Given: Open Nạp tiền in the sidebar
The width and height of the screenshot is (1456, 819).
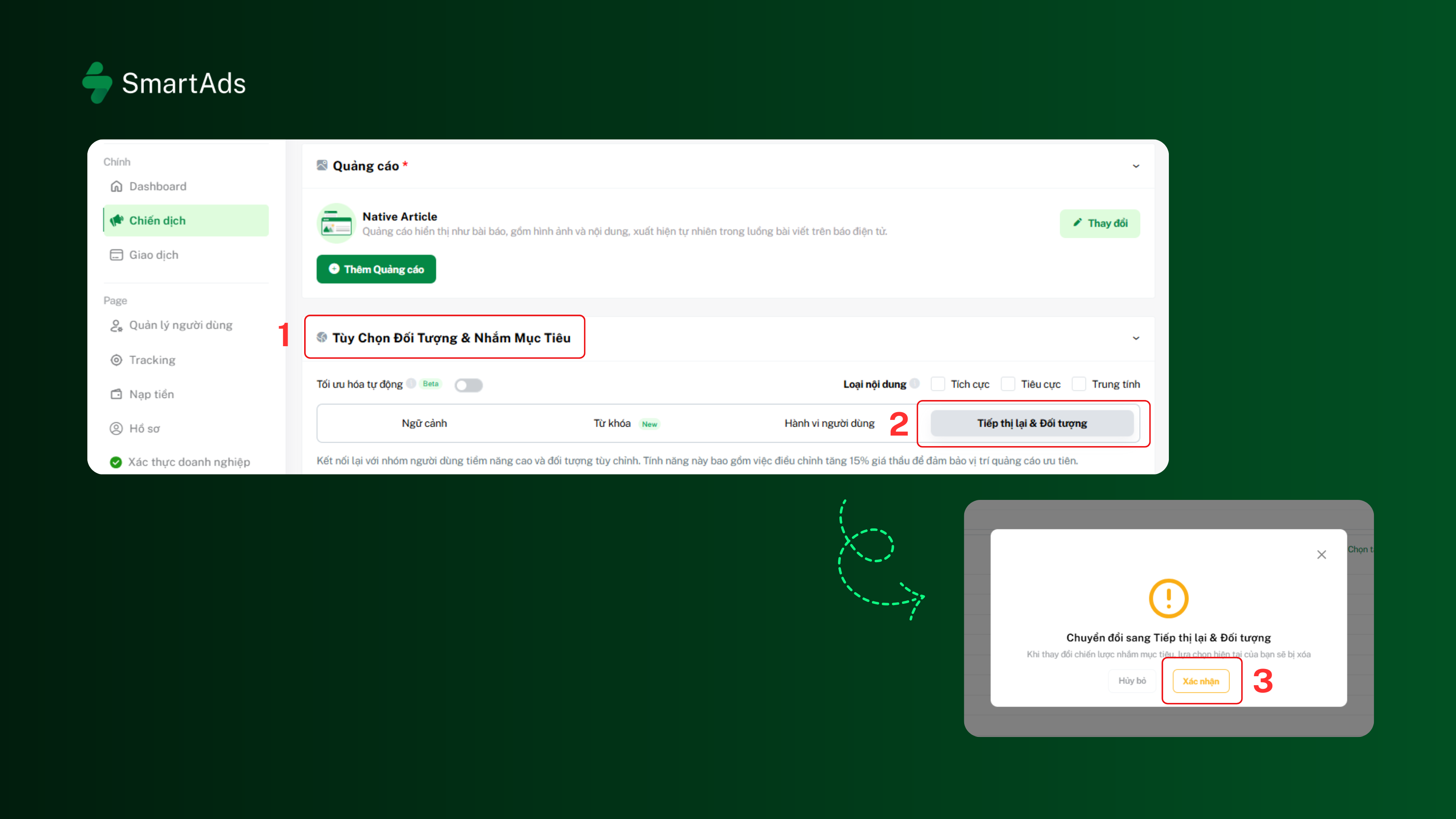Looking at the screenshot, I should [x=186, y=394].
